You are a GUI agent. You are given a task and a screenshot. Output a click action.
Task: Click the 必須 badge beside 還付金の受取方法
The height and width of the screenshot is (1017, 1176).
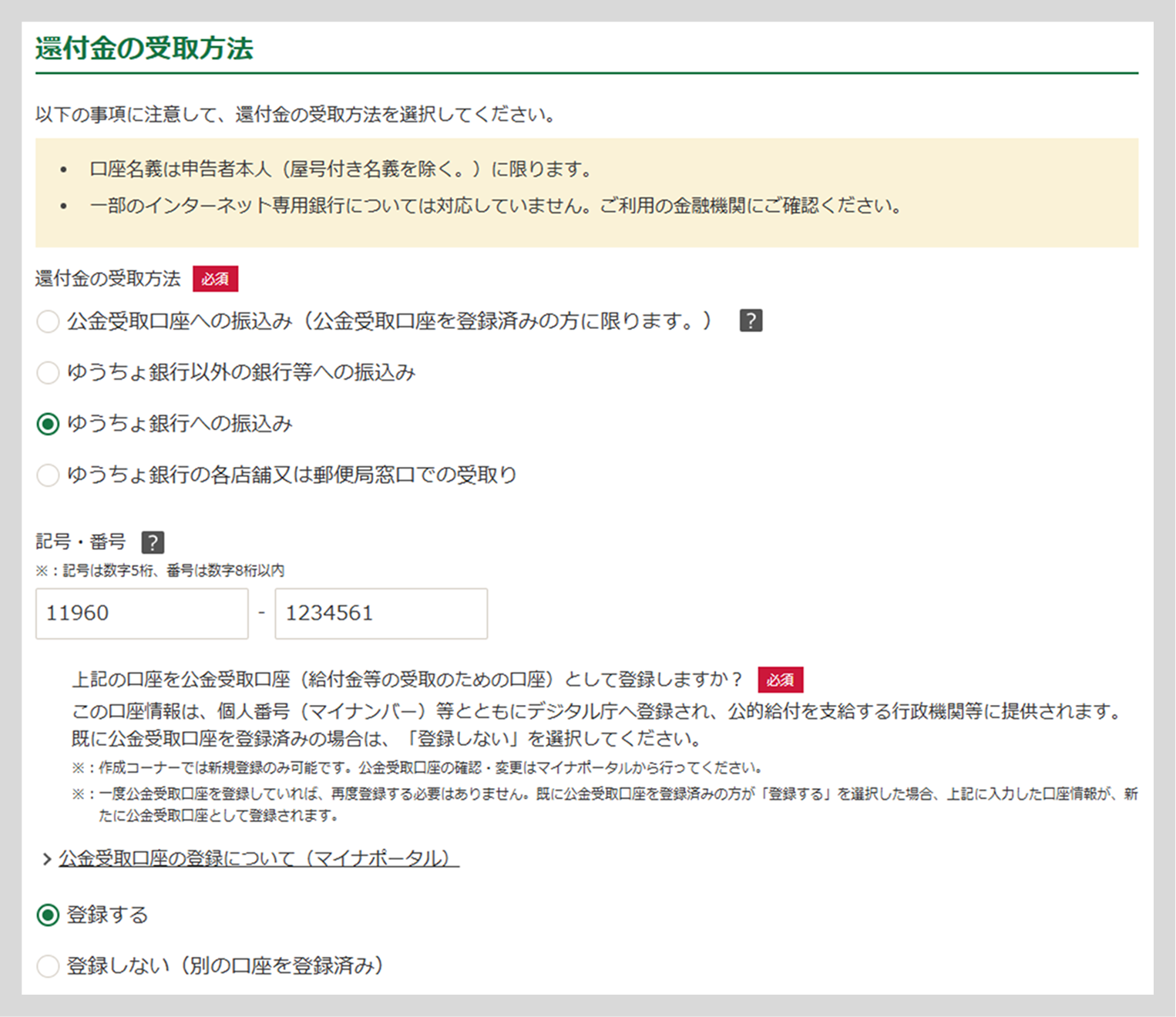click(x=216, y=279)
